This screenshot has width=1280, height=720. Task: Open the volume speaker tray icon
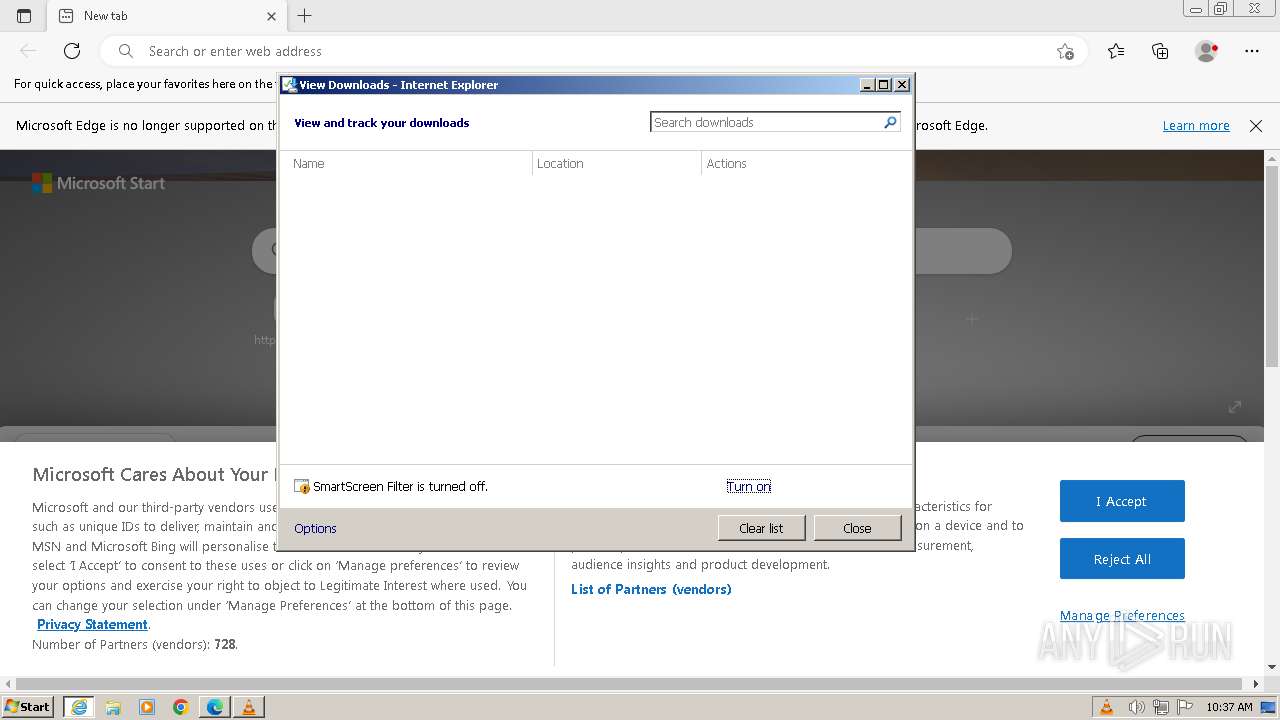tap(1138, 707)
